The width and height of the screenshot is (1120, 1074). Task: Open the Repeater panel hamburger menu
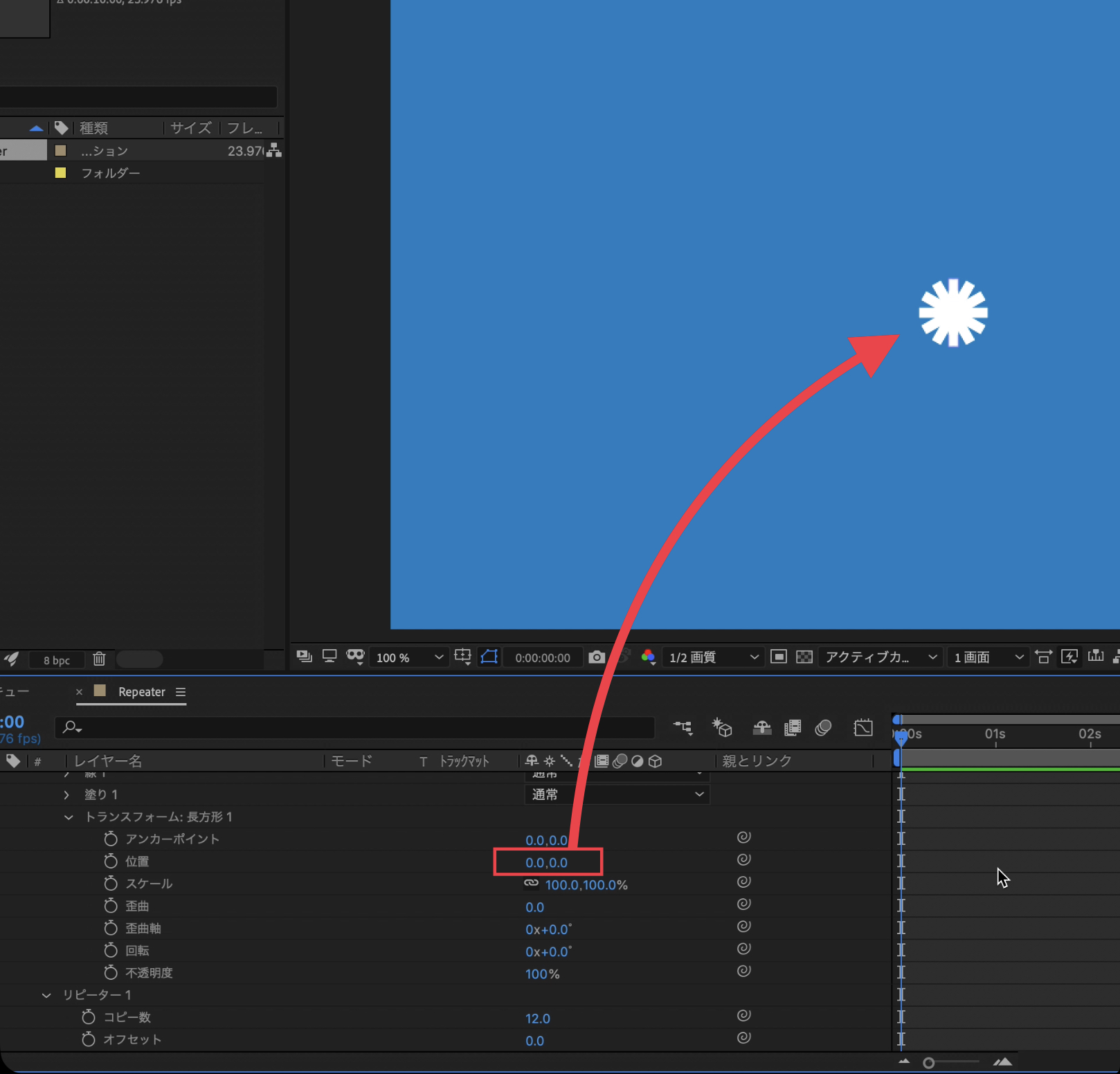point(181,692)
